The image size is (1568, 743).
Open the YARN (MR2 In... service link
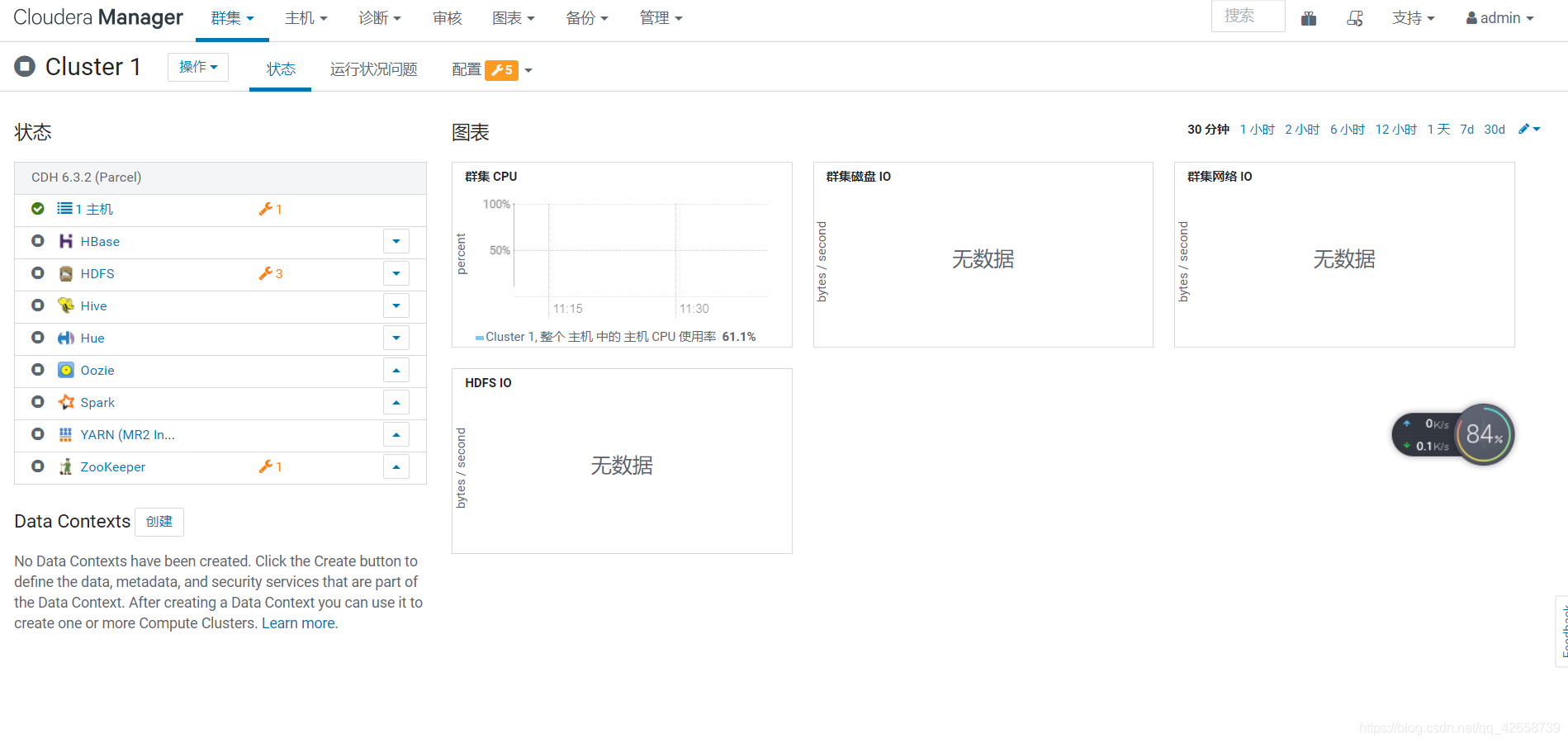pos(128,434)
